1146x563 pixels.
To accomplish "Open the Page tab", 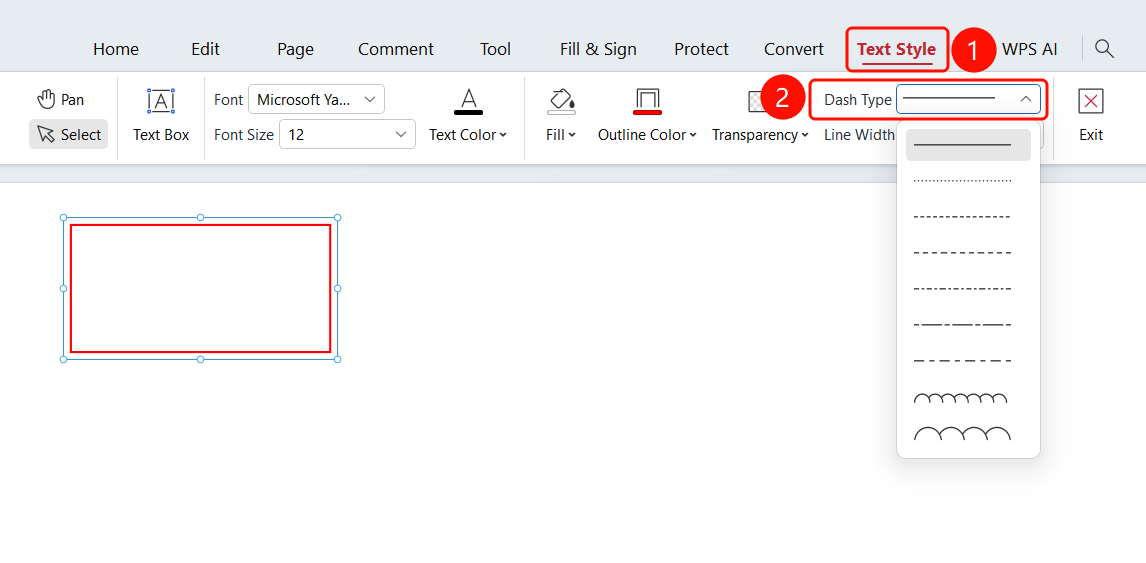I will [295, 49].
